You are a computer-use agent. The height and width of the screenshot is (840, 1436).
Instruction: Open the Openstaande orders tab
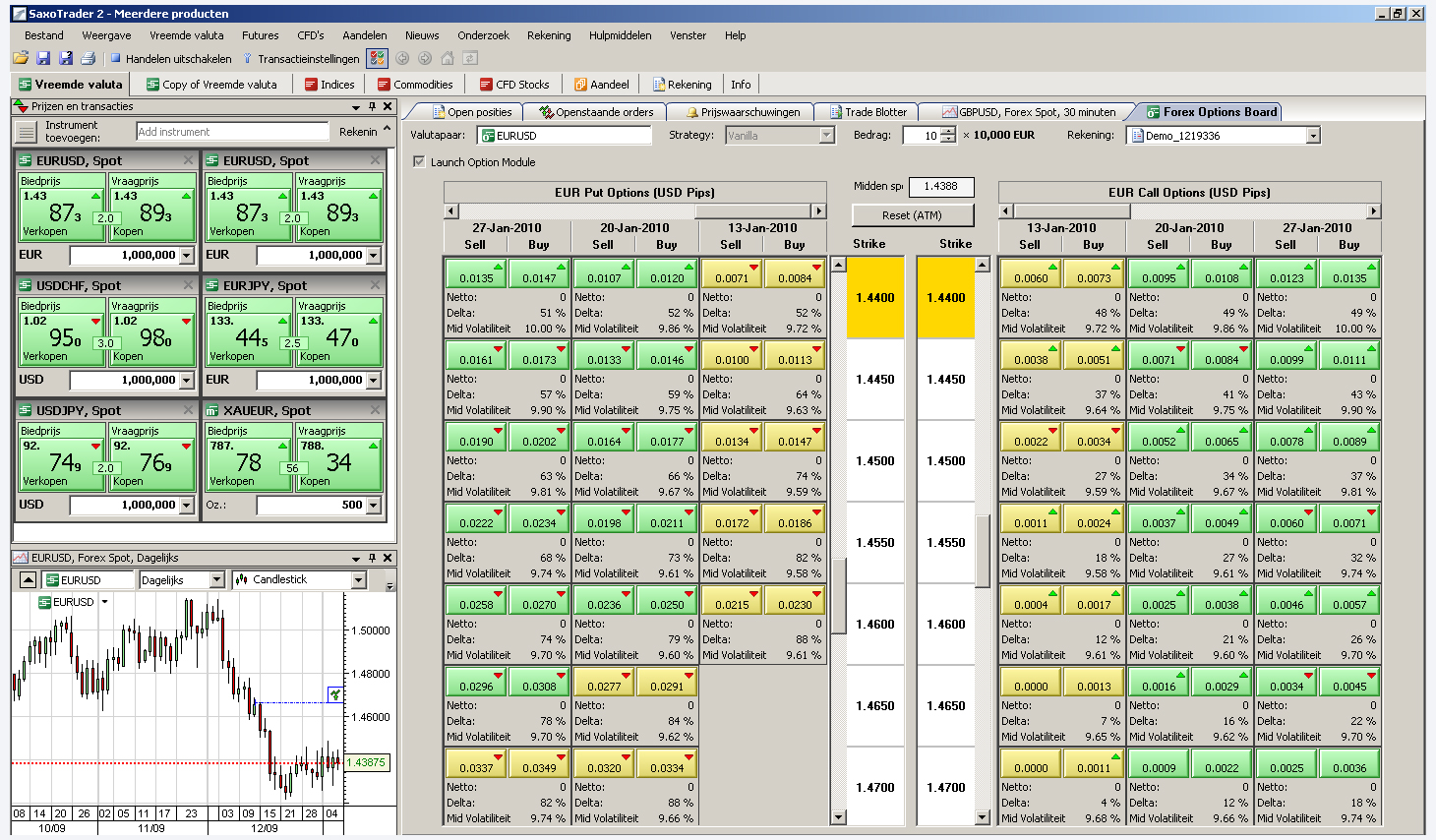597,112
